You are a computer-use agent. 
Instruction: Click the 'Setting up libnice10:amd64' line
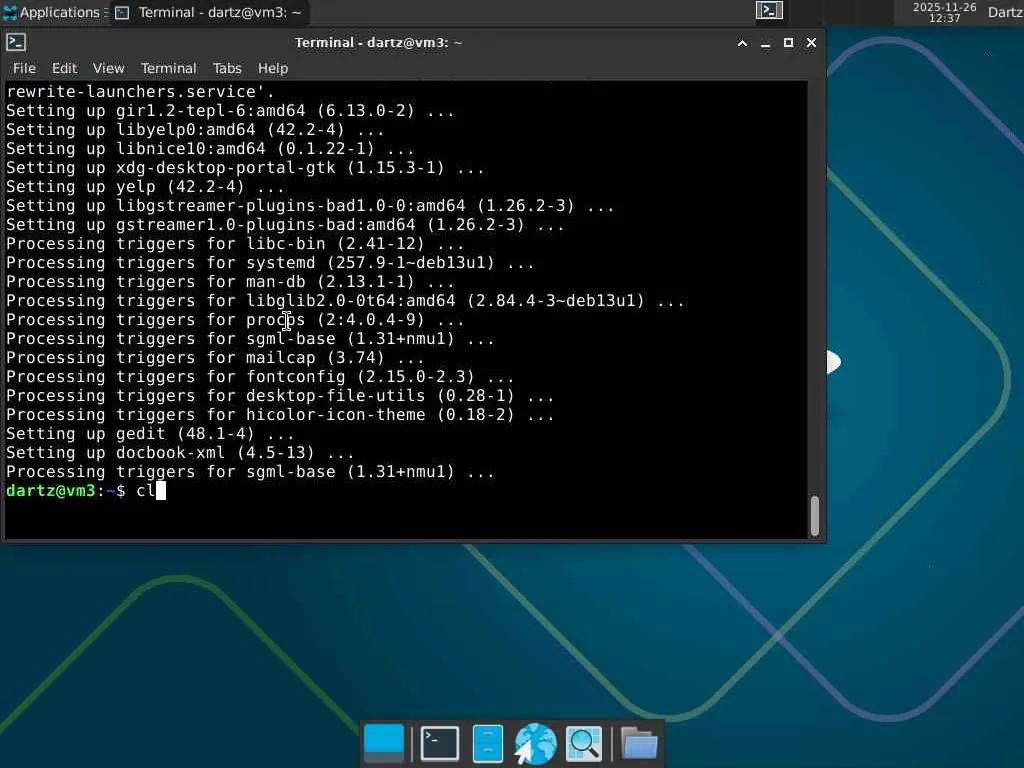[210, 149]
